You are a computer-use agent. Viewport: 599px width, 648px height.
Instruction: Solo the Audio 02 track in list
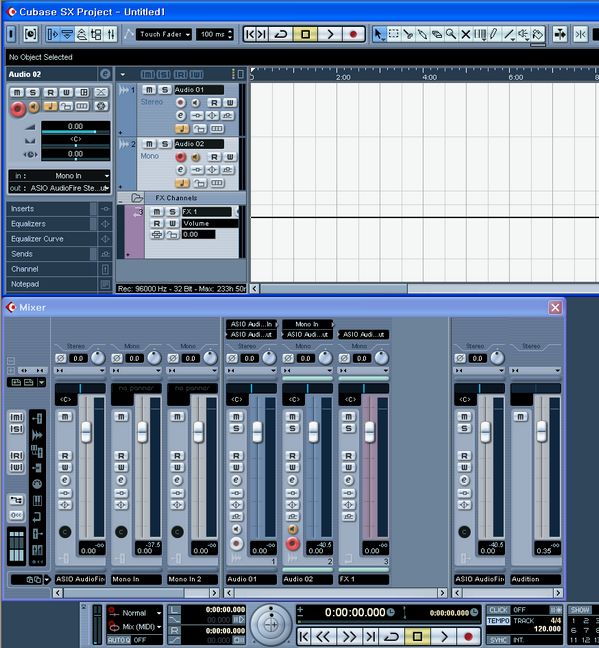coord(165,144)
